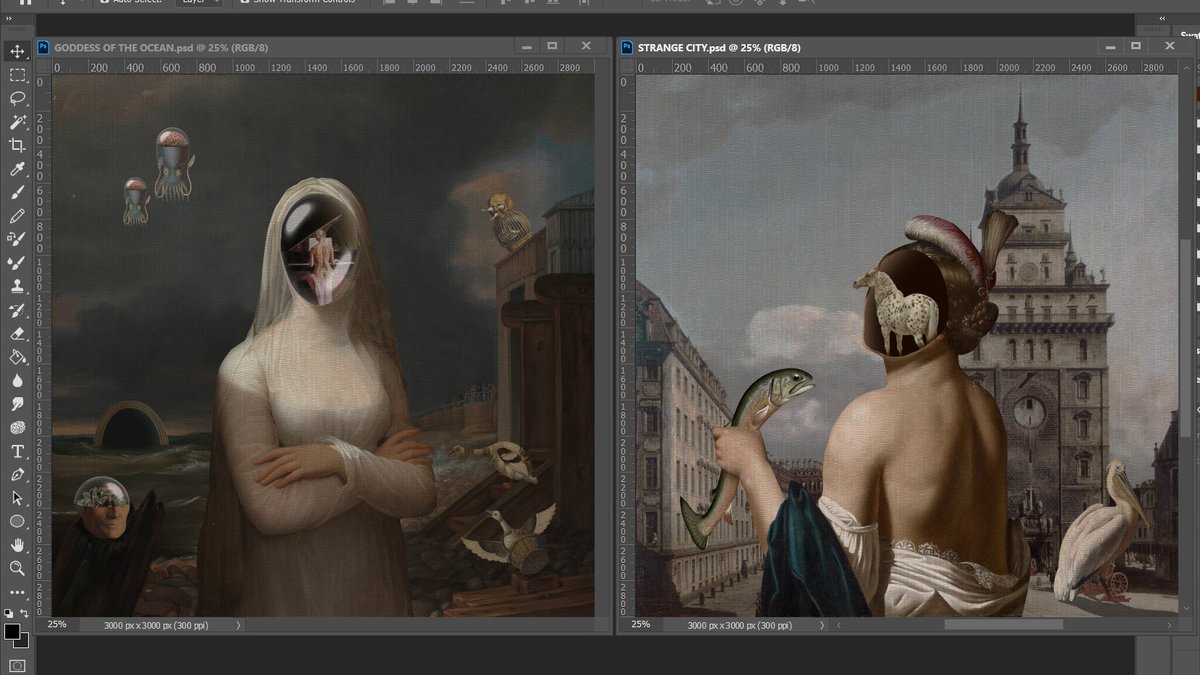Click the horizontal scrollbar thumb in STRANGE CITY

click(x=1003, y=625)
